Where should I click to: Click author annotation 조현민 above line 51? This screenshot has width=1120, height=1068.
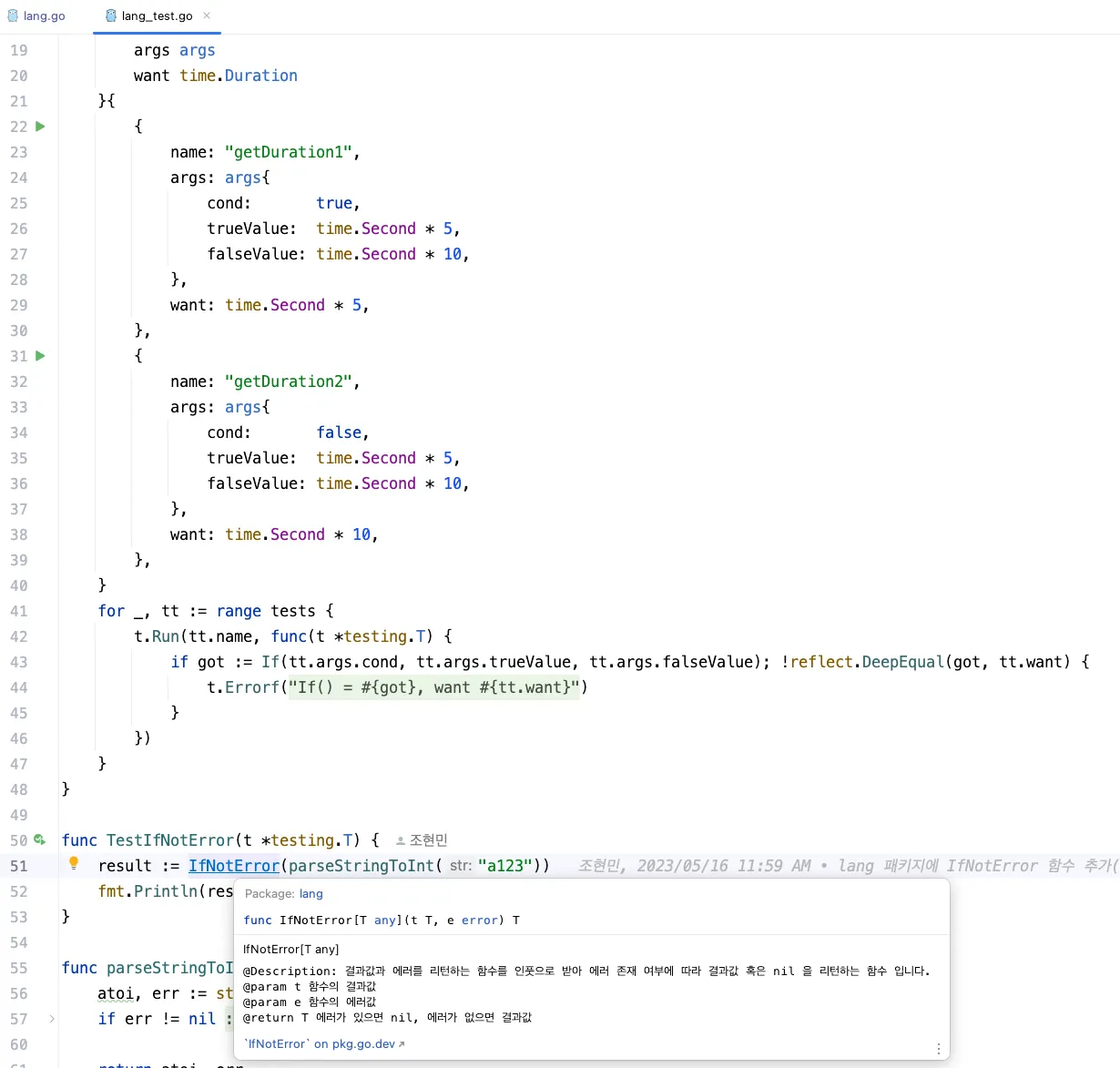422,840
